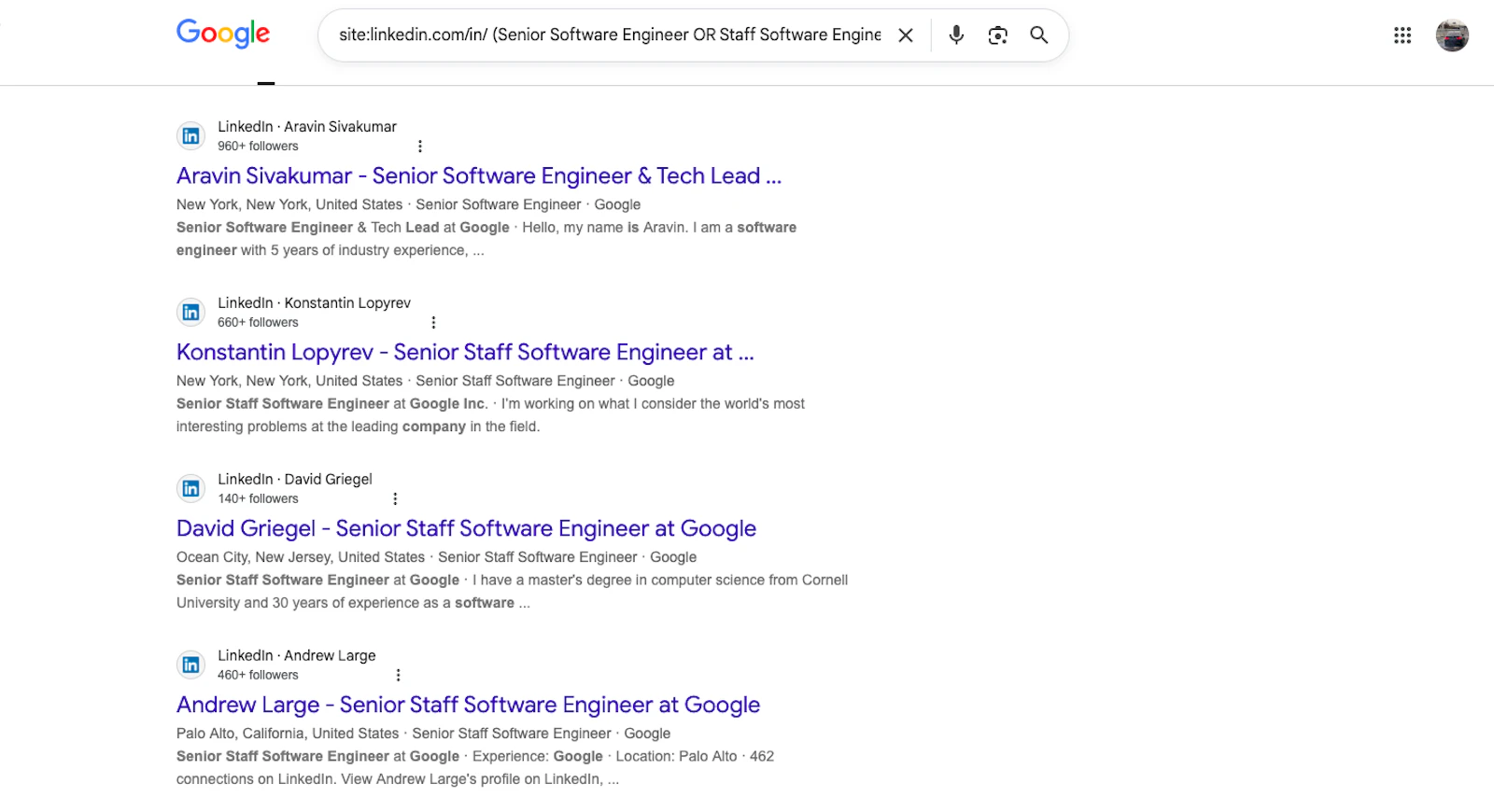
Task: Click snippet 'University and 30 years of experience'
Action: click(297, 603)
